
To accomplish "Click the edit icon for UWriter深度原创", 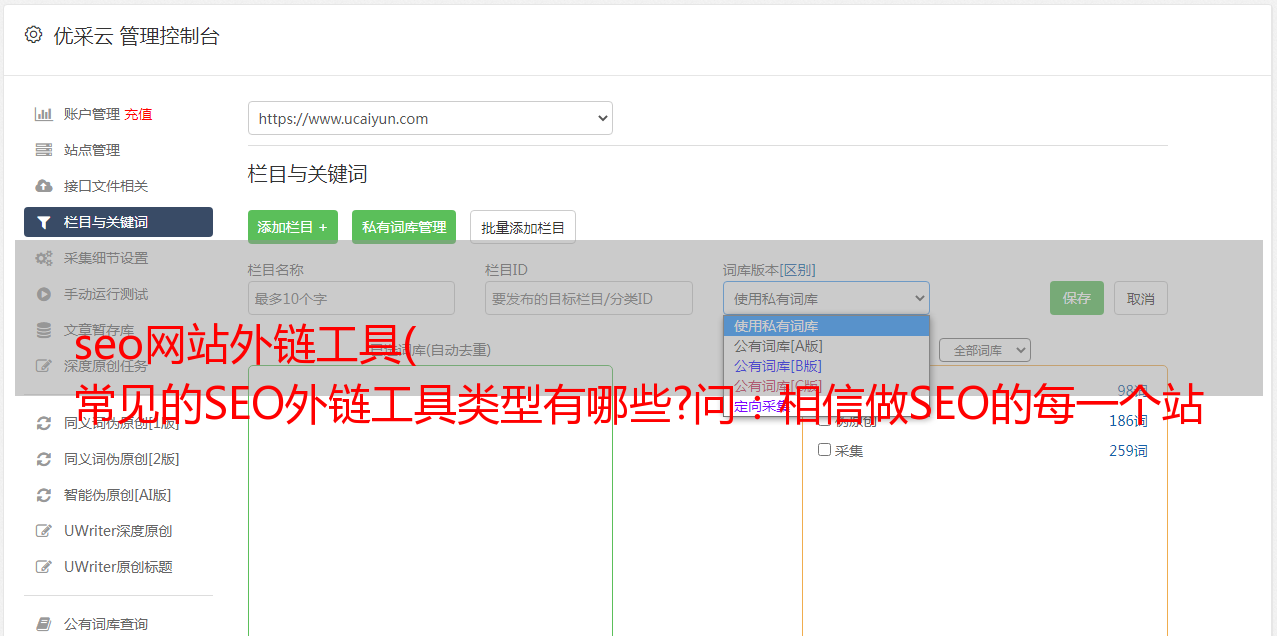I will pyautogui.click(x=44, y=531).
